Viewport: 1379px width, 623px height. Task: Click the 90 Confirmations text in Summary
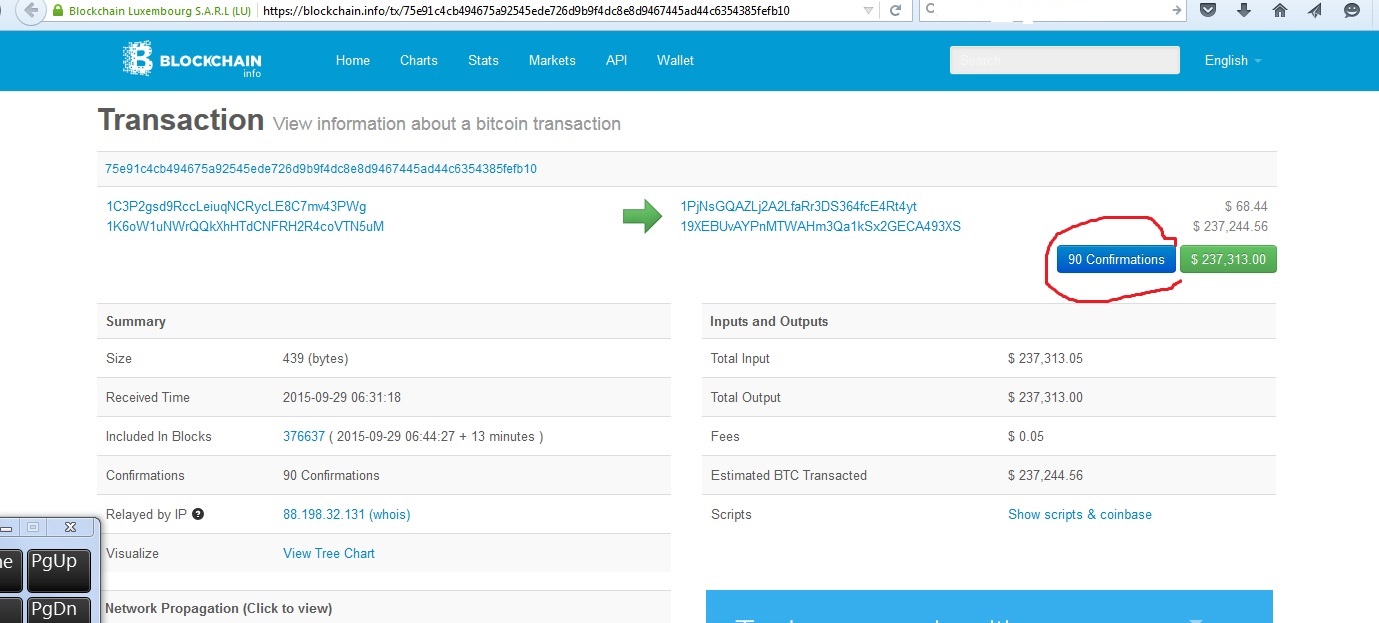point(331,475)
